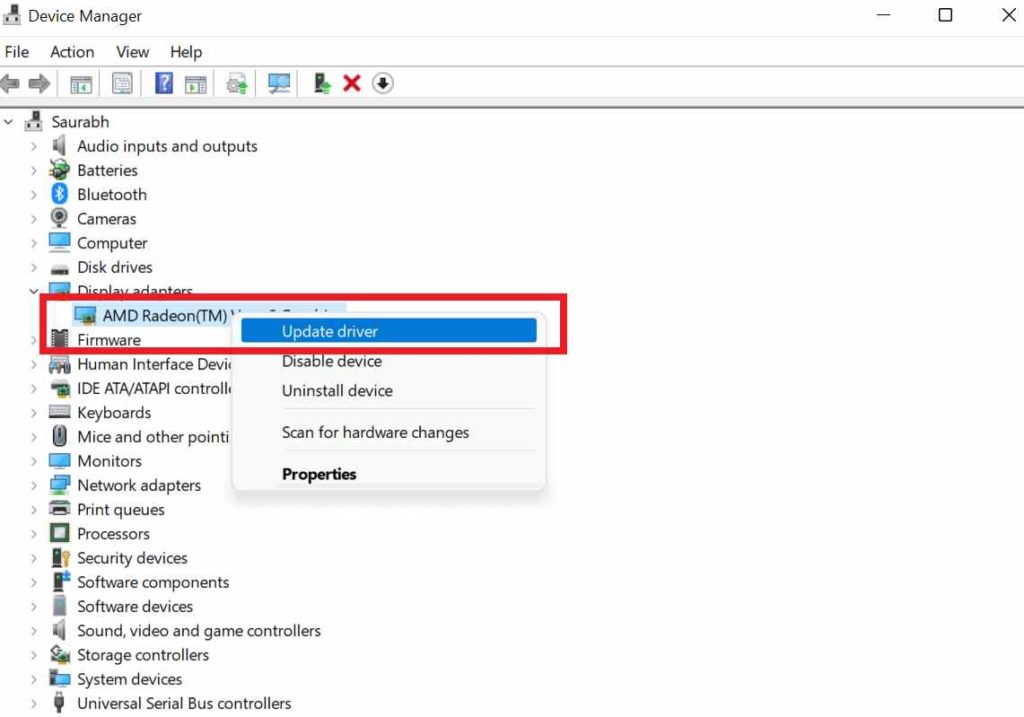Click the Add driver green arrow icon
Image resolution: width=1024 pixels, height=717 pixels.
(322, 83)
